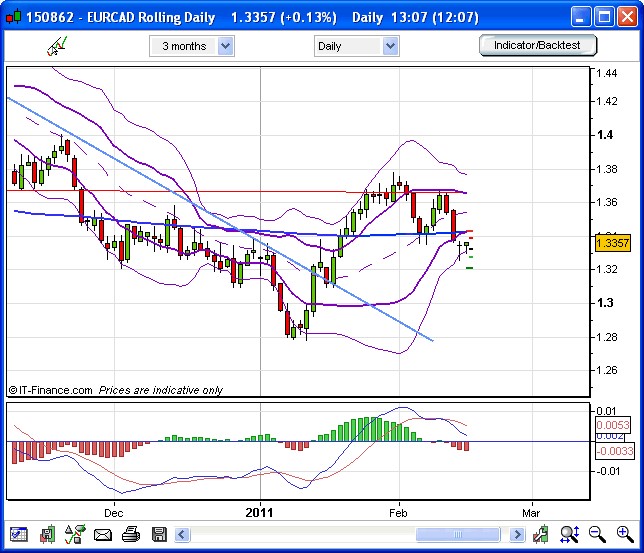Click the drawing tools icon near top left
Image resolution: width=644 pixels, height=553 pixels.
point(57,46)
